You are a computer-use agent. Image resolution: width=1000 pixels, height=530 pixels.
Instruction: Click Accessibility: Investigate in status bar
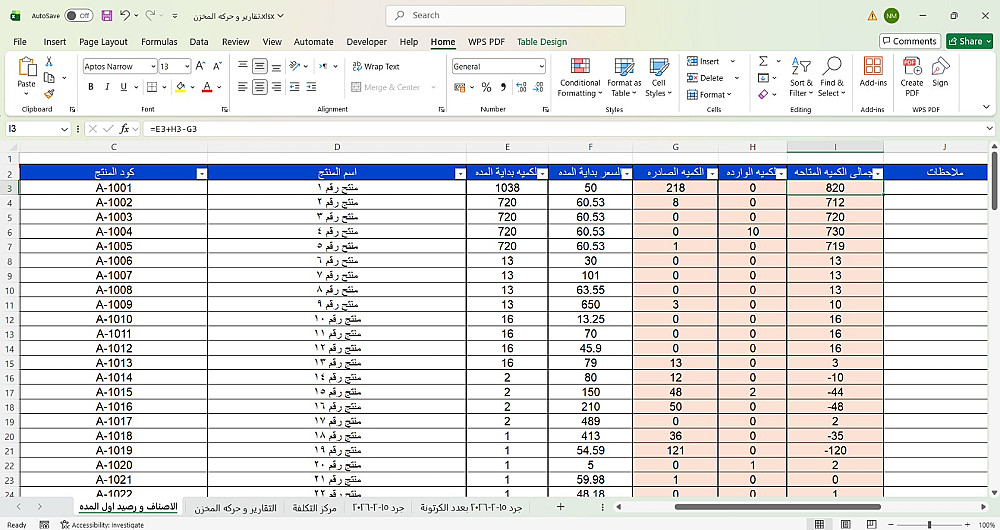(x=102, y=525)
